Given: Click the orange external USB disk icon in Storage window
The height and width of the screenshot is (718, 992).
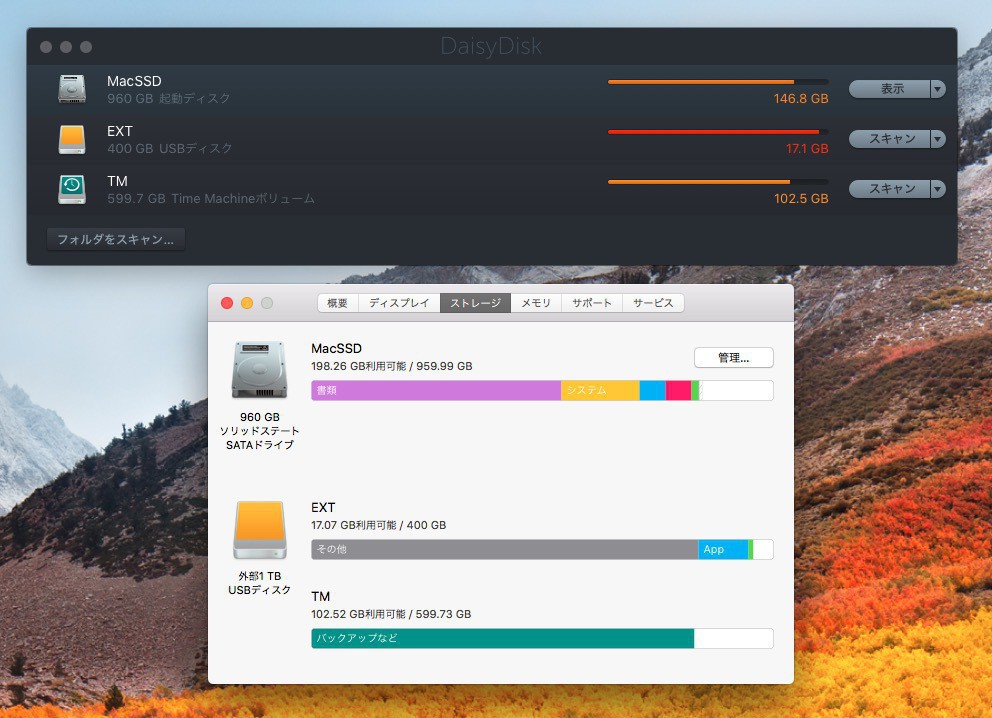Looking at the screenshot, I should [259, 530].
